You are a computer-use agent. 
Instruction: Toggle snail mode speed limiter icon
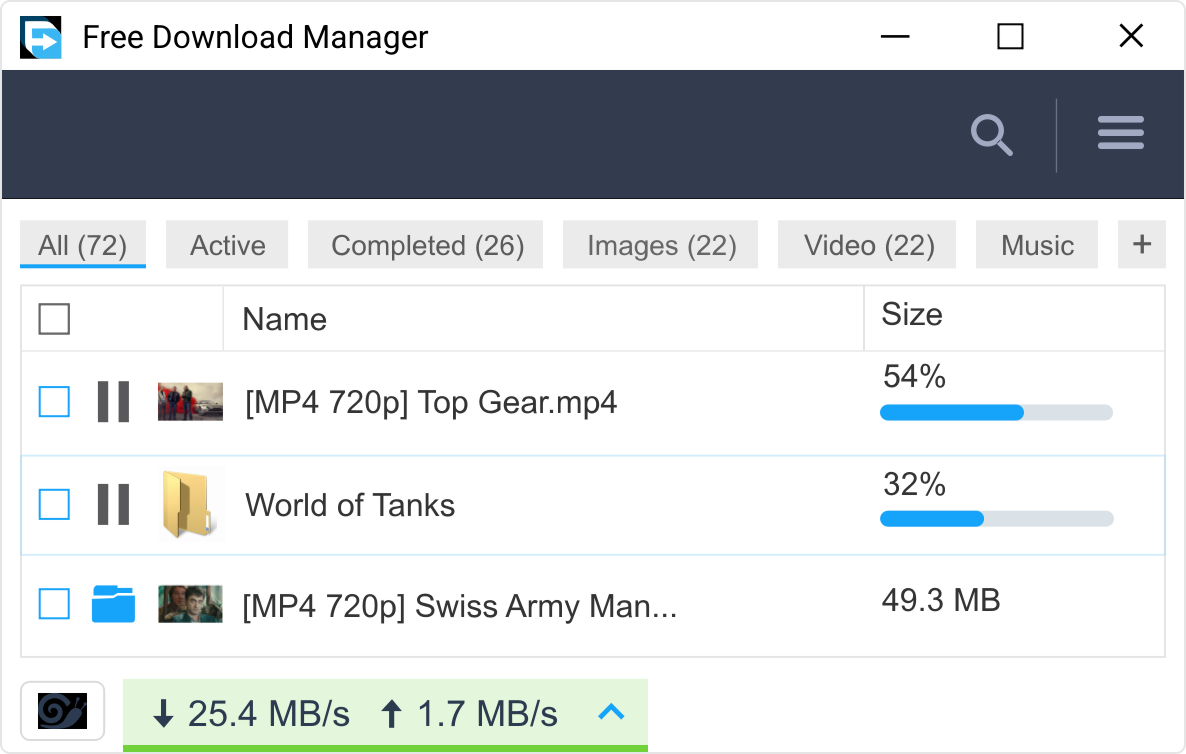(x=62, y=711)
